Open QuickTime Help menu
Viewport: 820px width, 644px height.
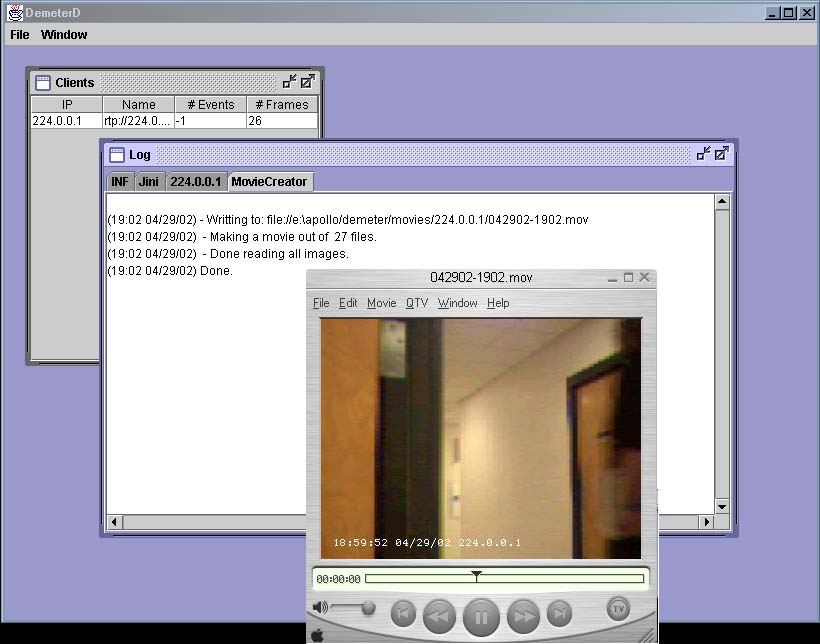coord(498,303)
